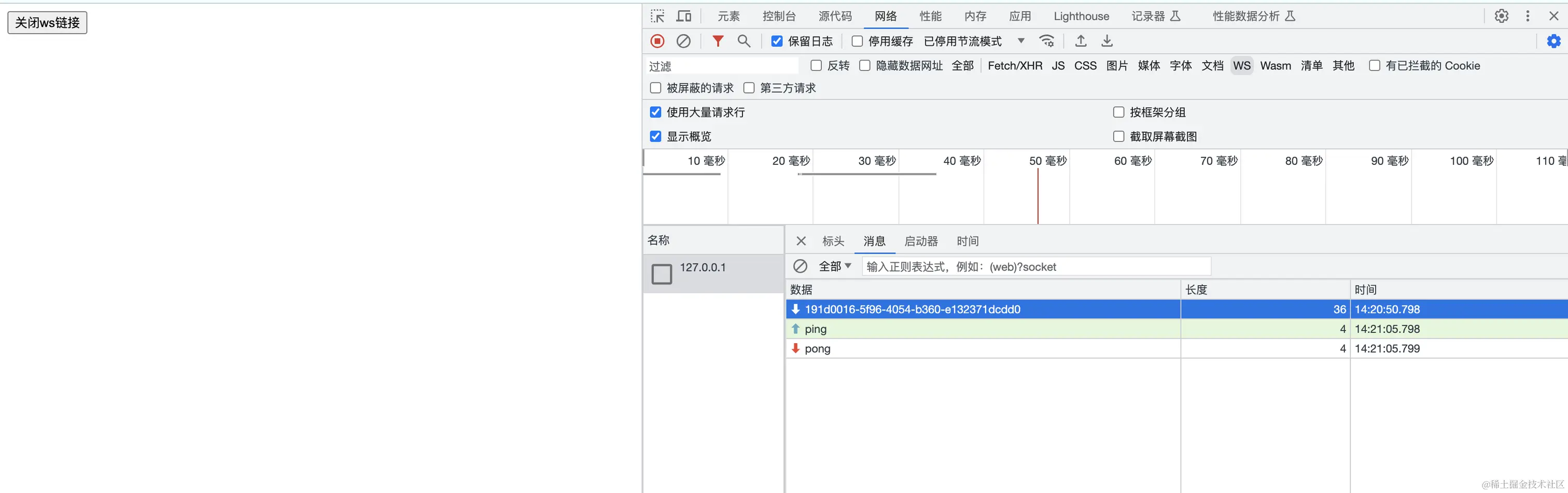Check the invert filter checkbox
This screenshot has width=1568, height=493.
(816, 66)
